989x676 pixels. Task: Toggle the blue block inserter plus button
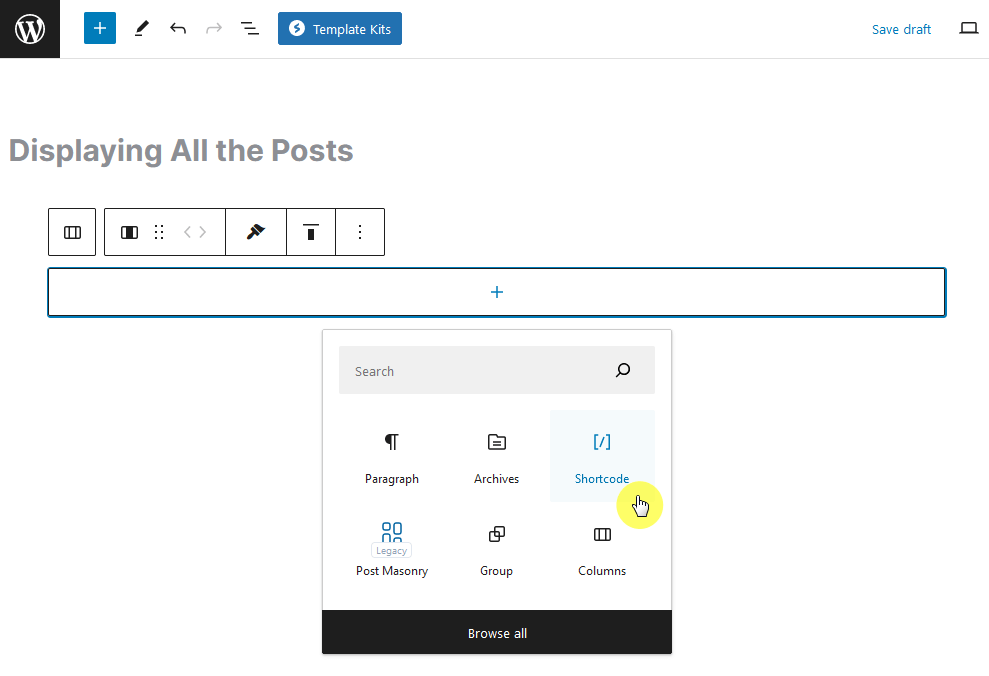click(x=100, y=28)
